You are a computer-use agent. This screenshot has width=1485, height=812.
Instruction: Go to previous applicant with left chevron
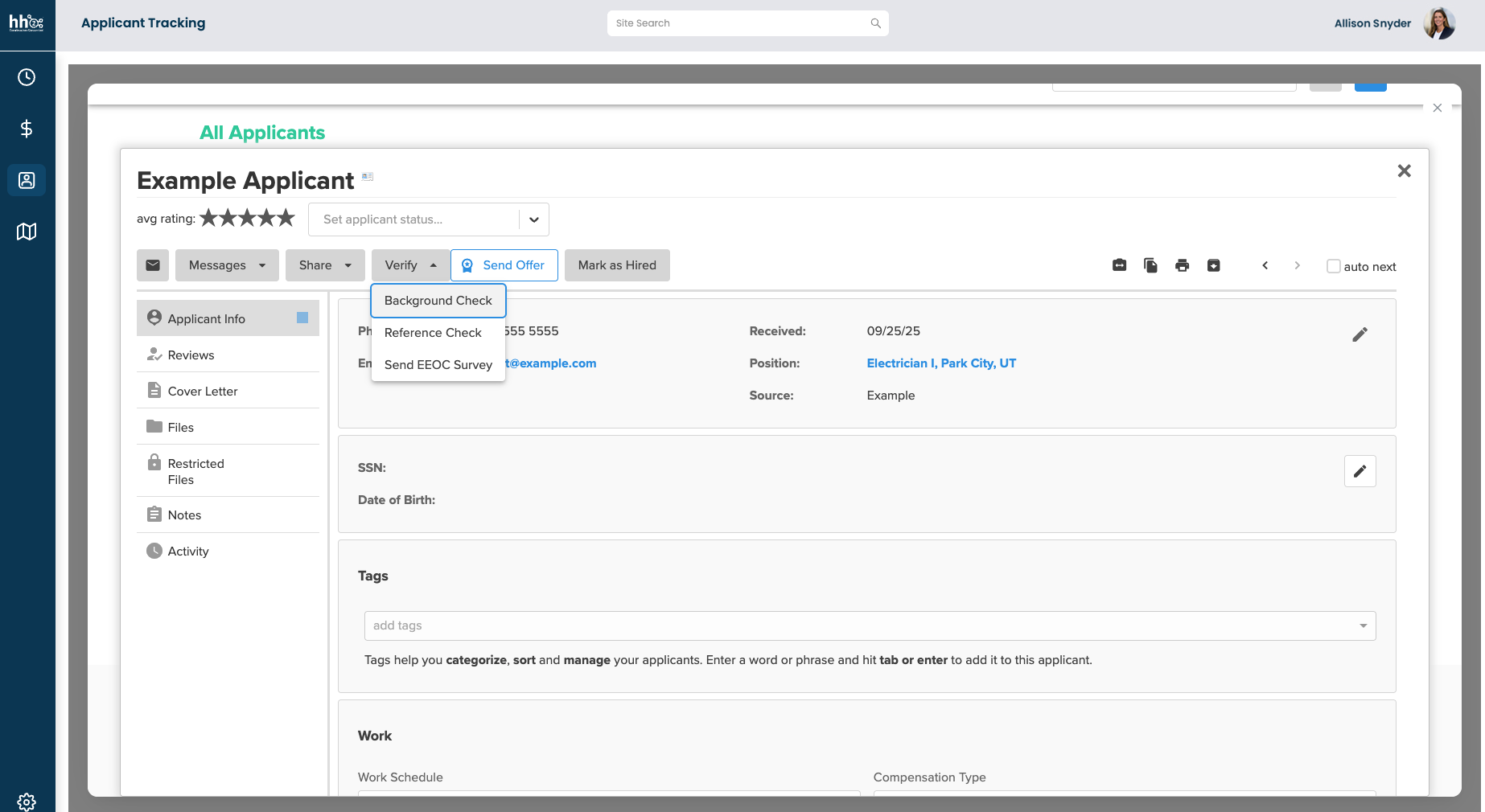coord(1265,265)
